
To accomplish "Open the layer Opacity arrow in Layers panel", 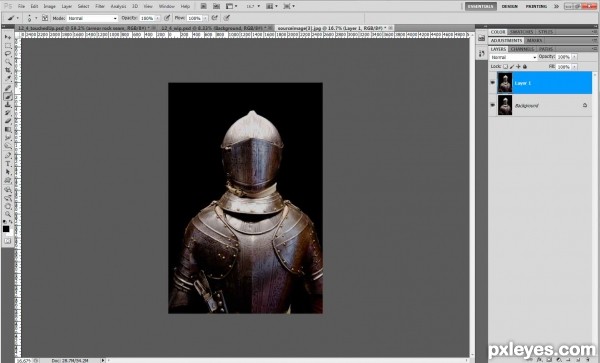I will coord(574,57).
